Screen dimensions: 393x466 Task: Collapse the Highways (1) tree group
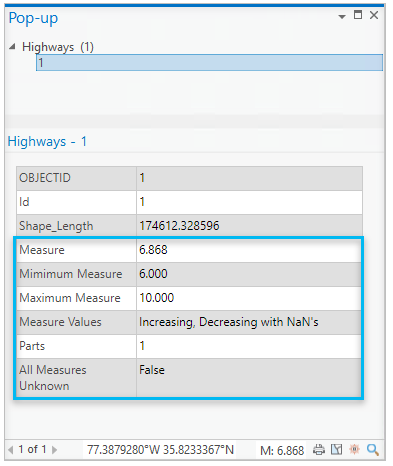pos(12,47)
